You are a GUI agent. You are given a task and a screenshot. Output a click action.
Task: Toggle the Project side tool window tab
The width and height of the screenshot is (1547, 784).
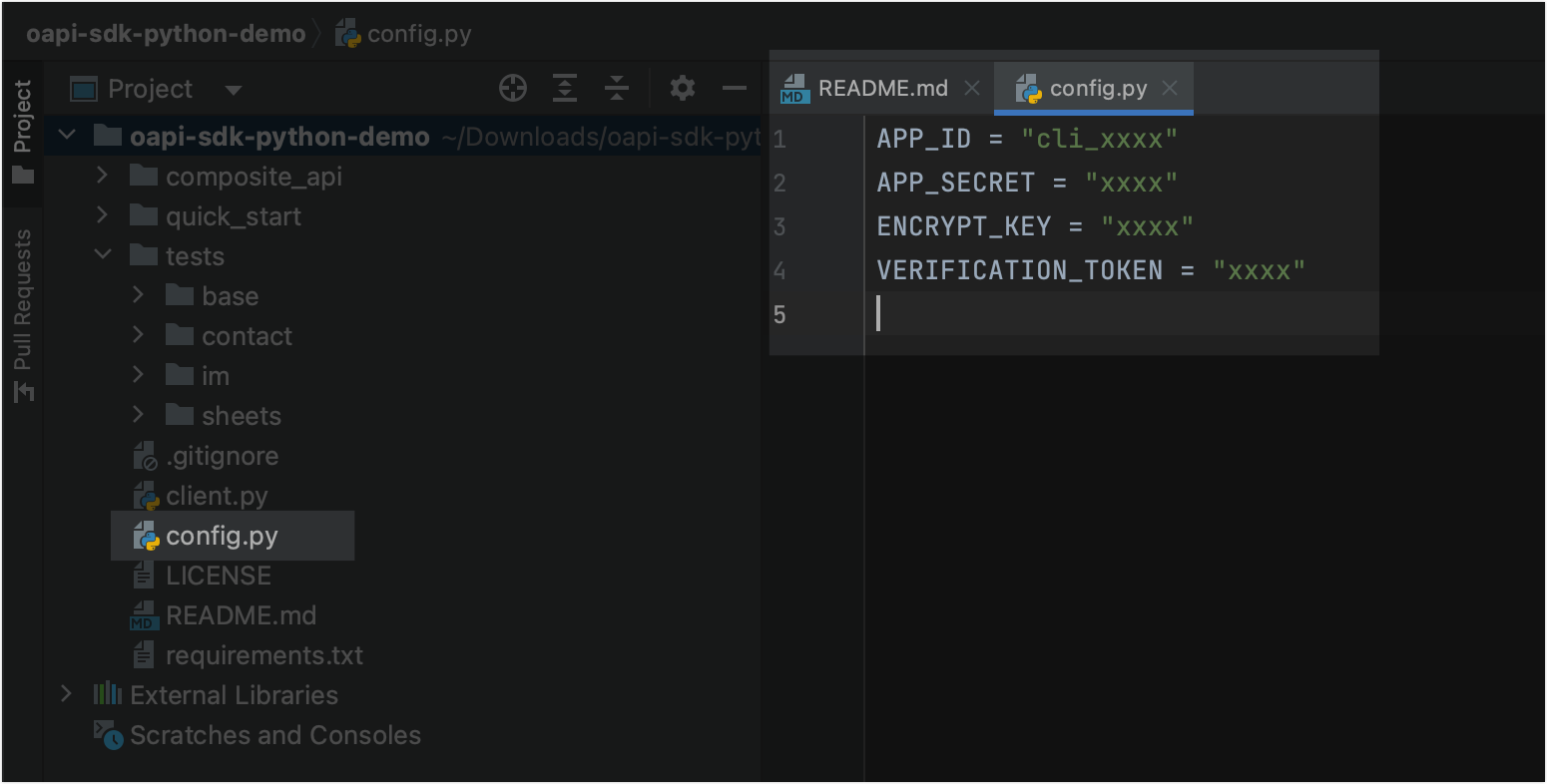click(x=23, y=130)
